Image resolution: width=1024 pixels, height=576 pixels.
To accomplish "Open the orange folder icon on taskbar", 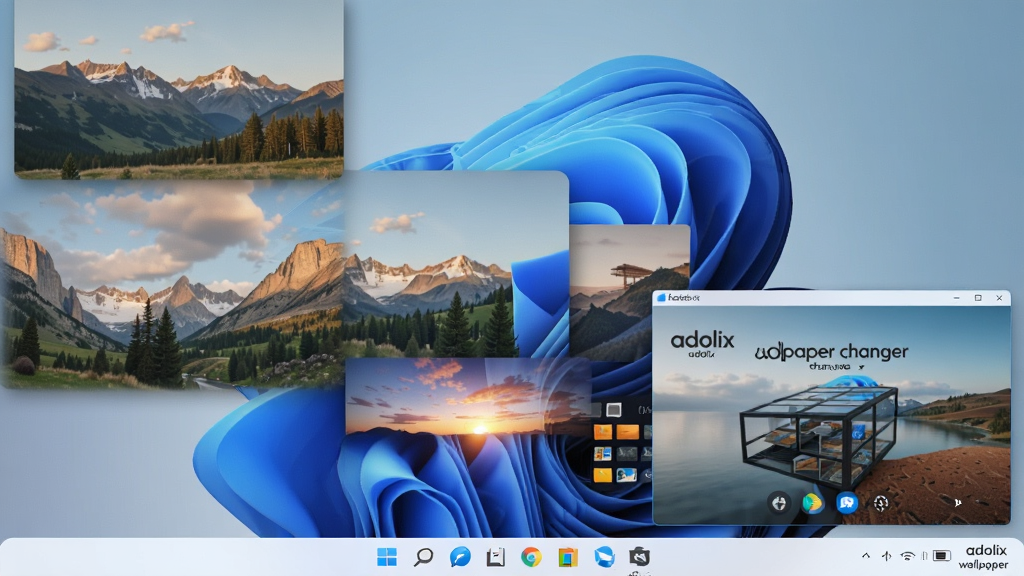I will tap(568, 557).
